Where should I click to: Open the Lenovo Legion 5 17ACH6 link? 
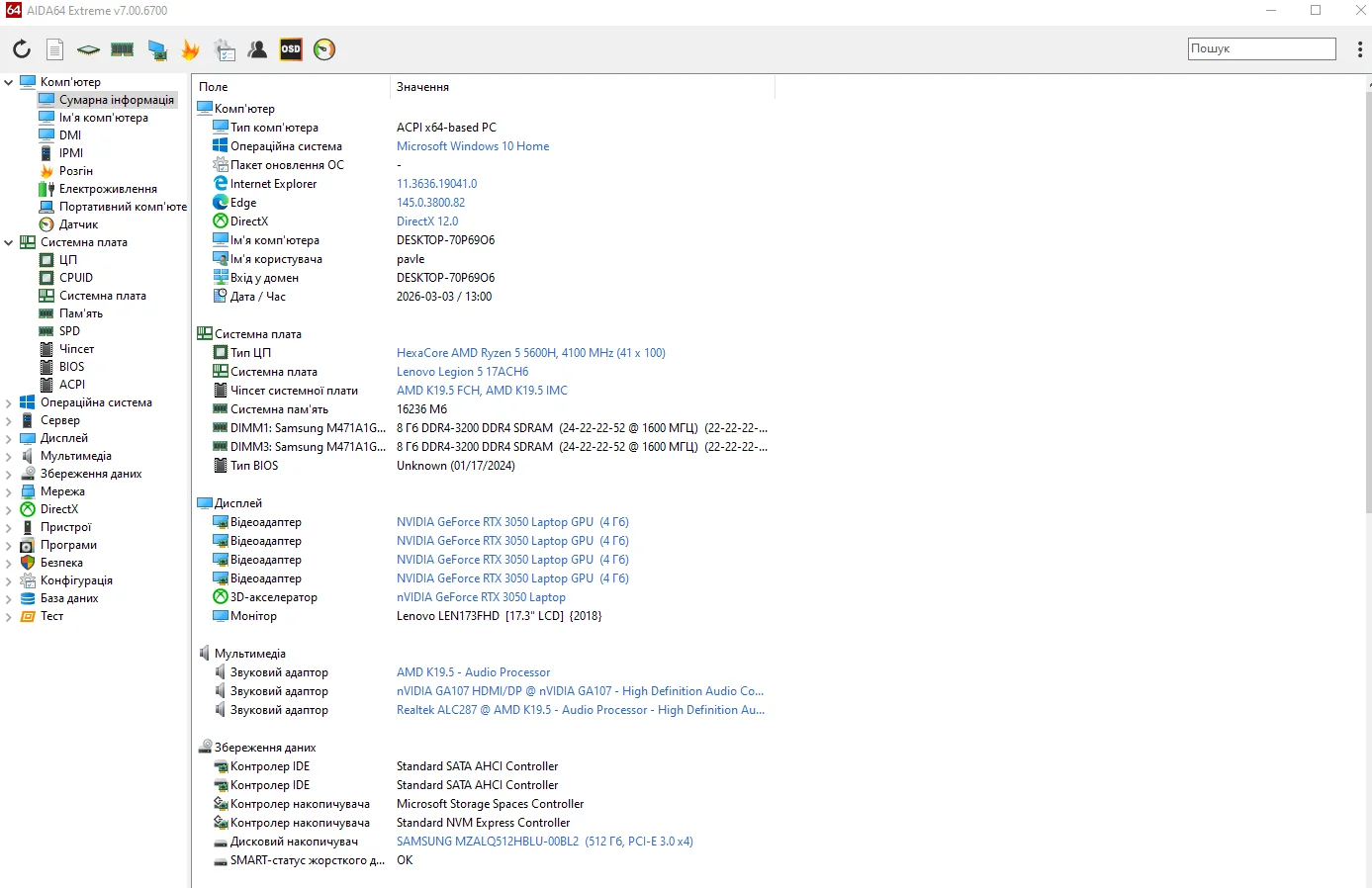(462, 372)
